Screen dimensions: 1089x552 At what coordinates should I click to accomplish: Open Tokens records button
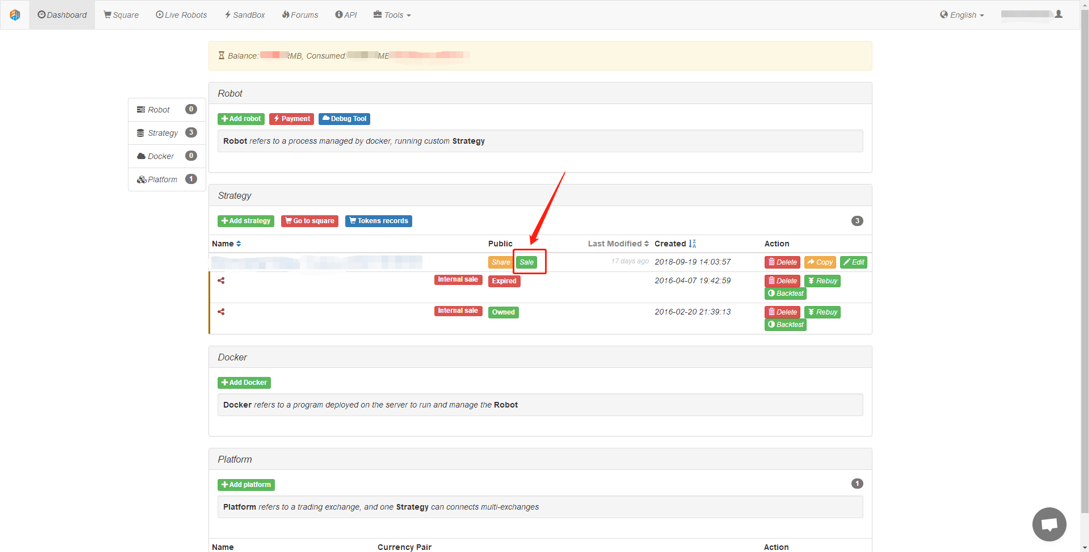pos(379,221)
